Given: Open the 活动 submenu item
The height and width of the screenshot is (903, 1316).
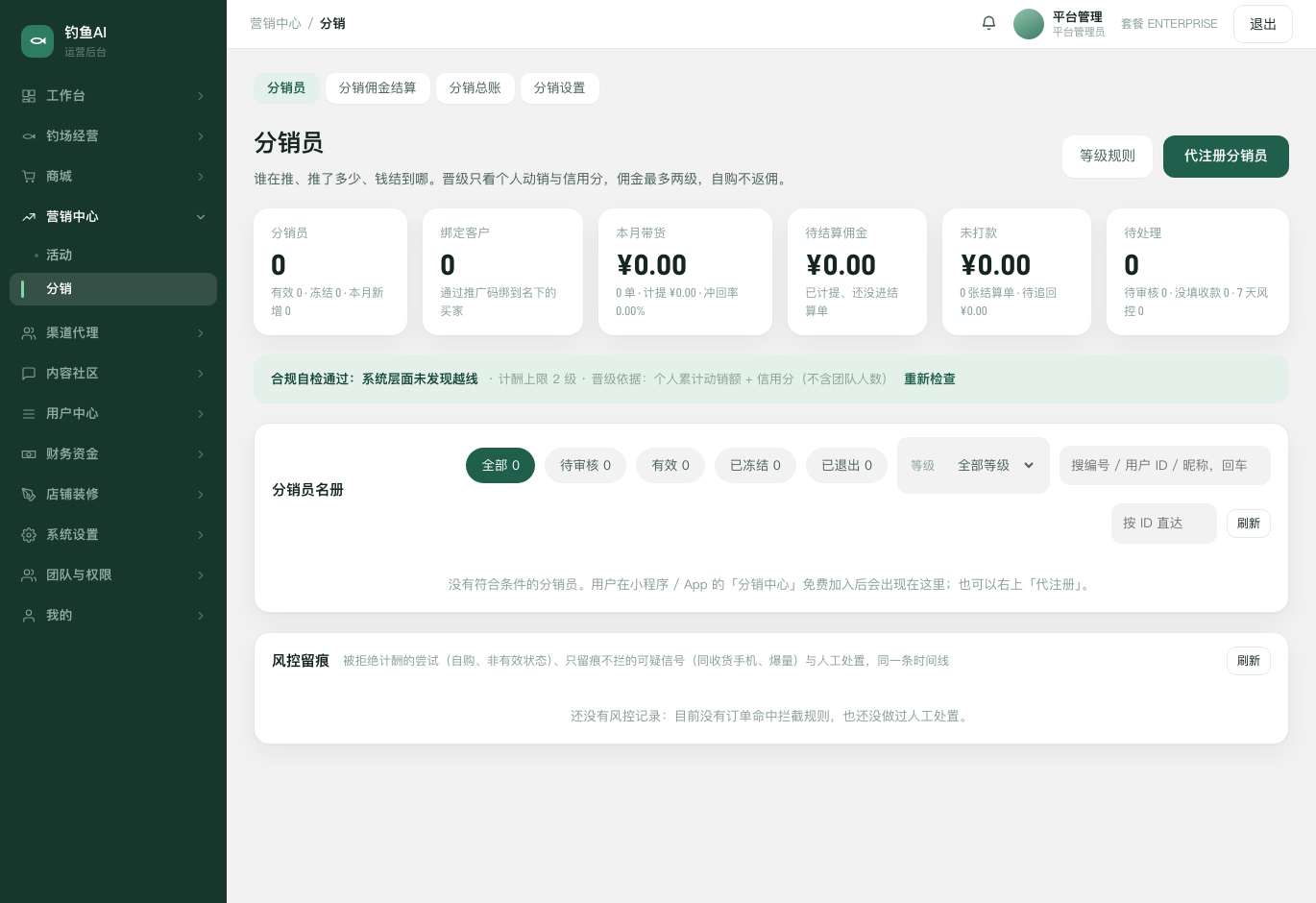Looking at the screenshot, I should [113, 256].
